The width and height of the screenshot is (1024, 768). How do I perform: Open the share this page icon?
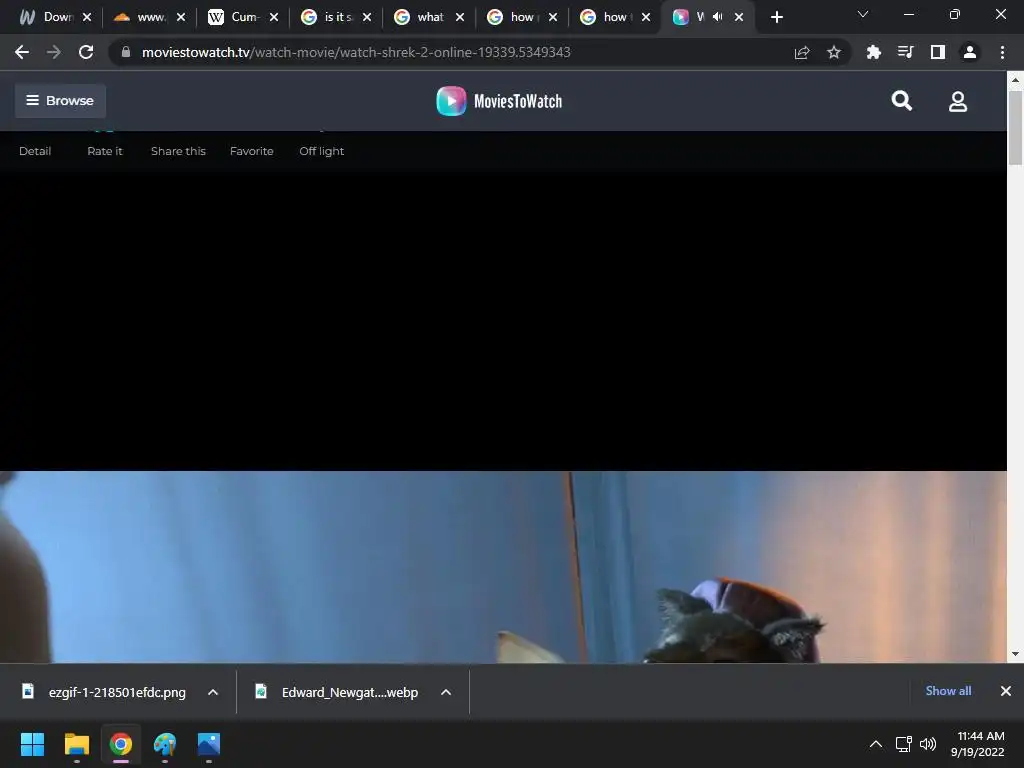tap(802, 52)
